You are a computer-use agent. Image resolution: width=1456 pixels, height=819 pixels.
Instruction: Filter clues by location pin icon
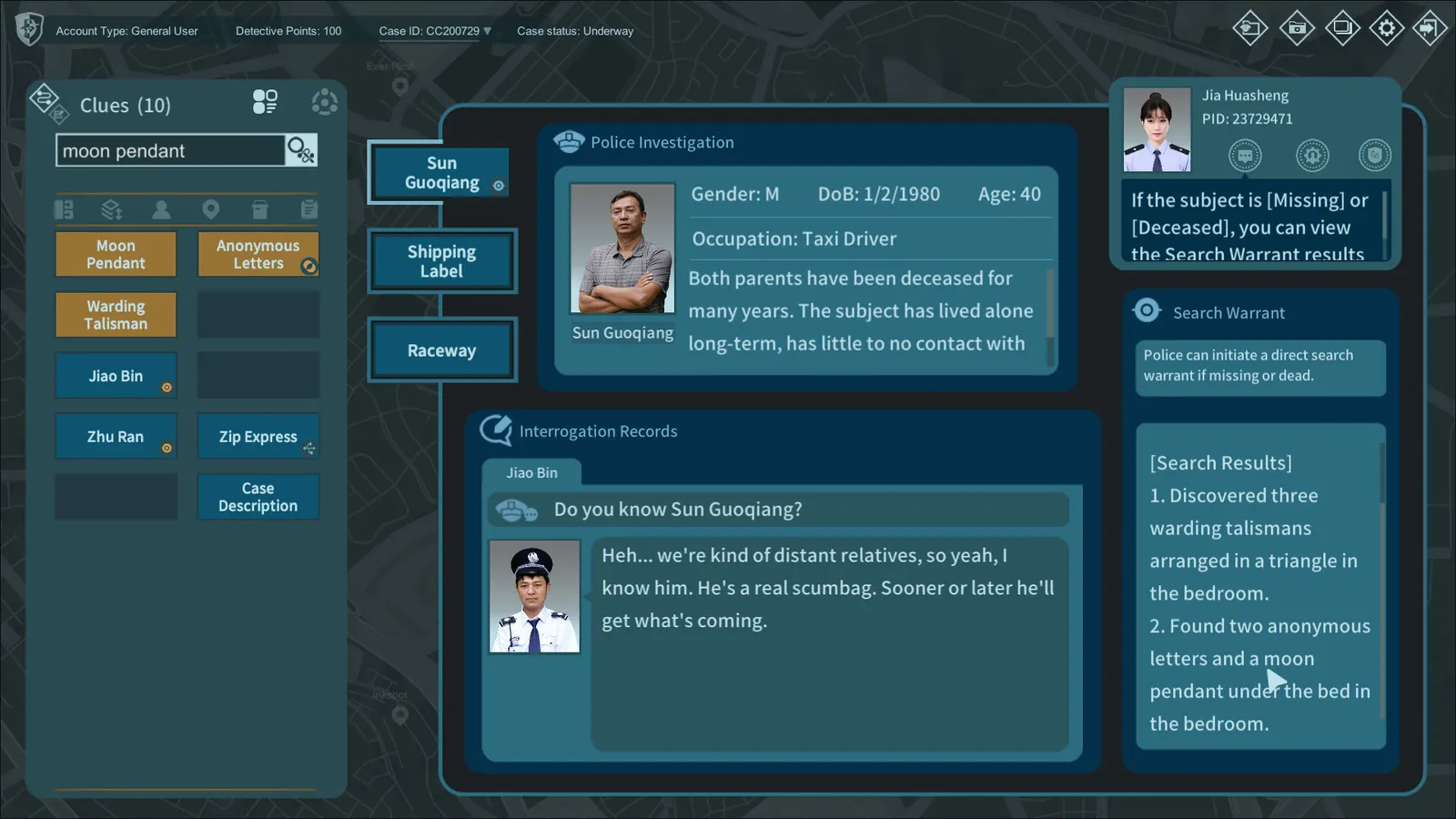pos(210,210)
